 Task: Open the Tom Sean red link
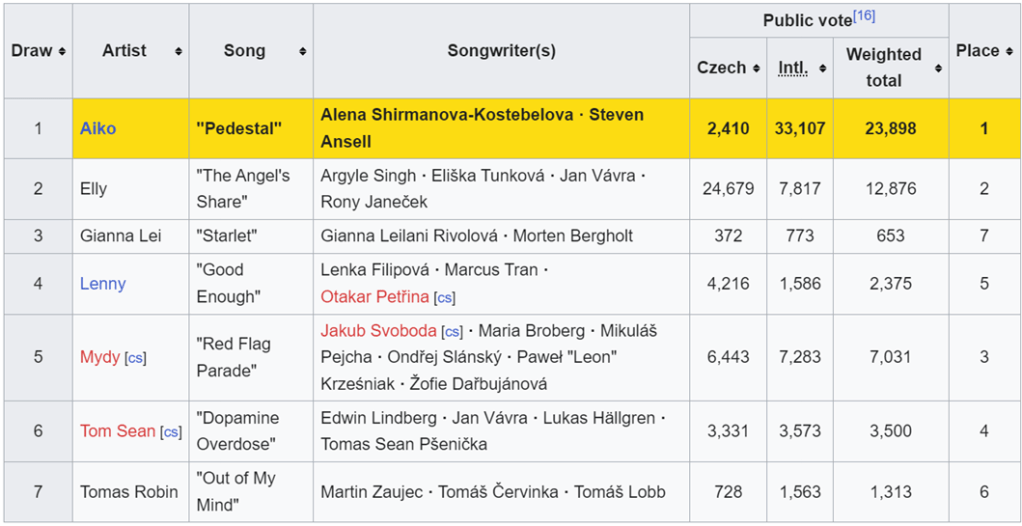[118, 431]
